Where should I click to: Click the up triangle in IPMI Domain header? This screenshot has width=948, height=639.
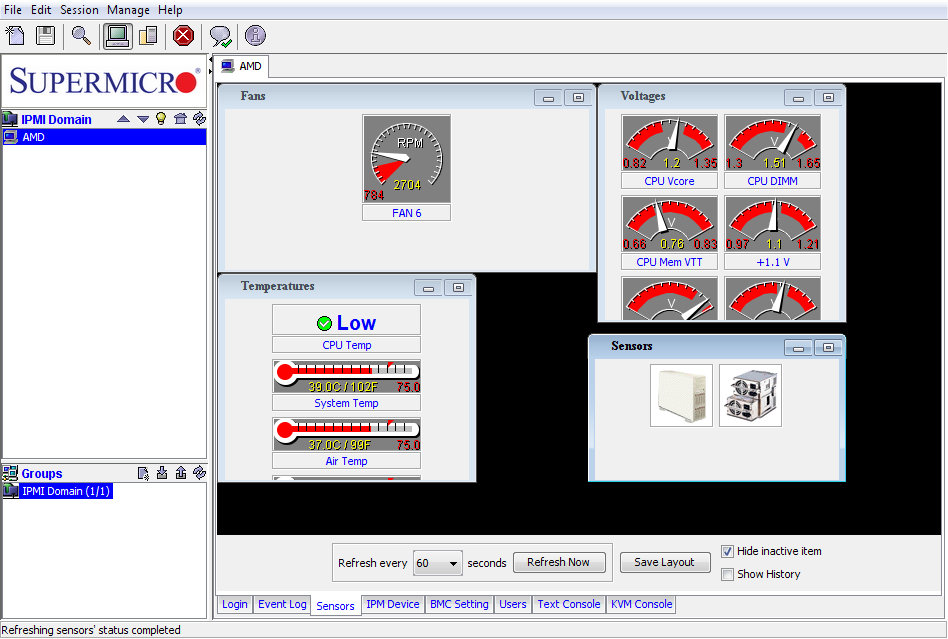(123, 119)
